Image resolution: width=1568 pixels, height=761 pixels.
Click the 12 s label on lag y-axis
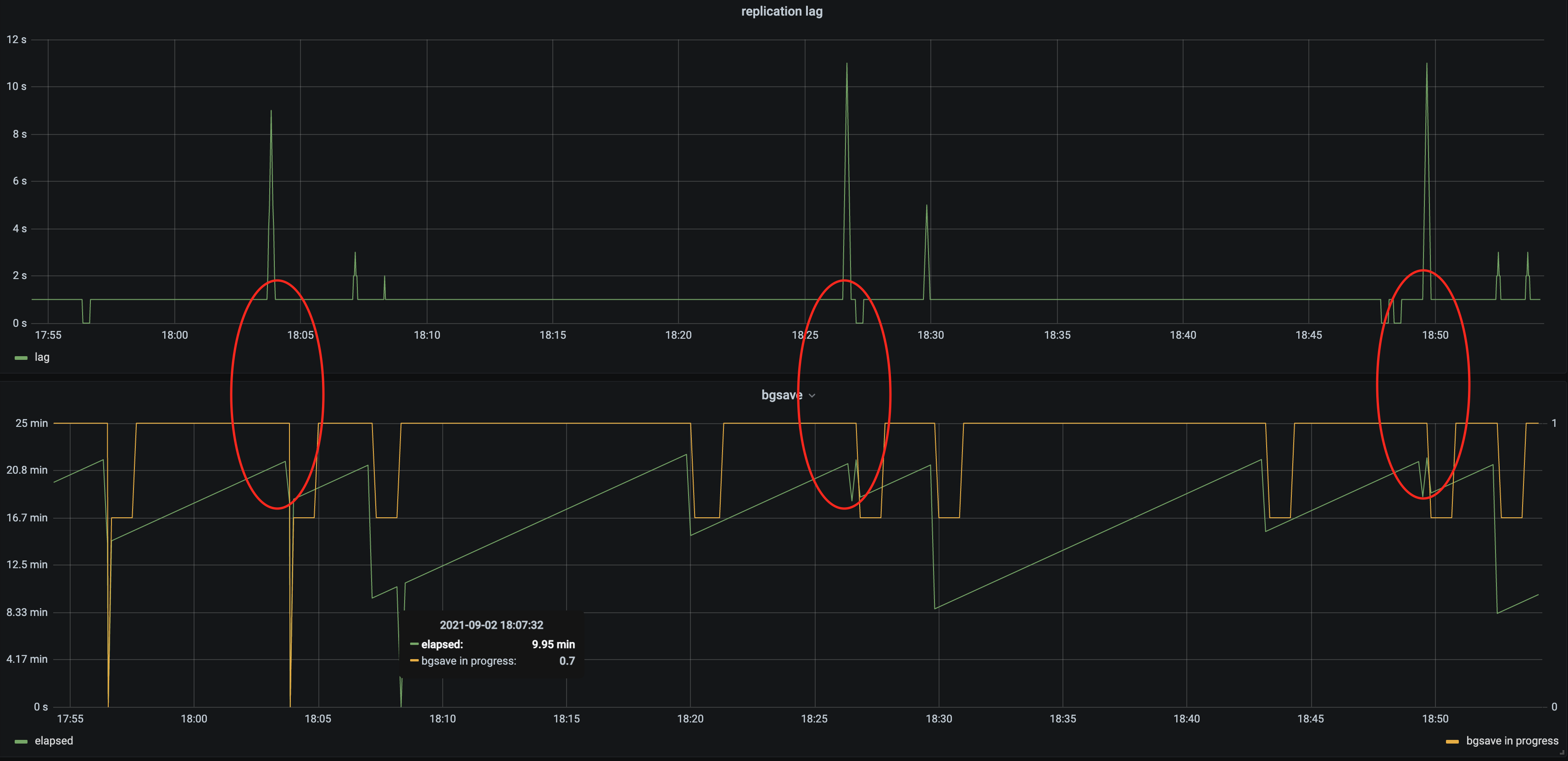(x=17, y=39)
